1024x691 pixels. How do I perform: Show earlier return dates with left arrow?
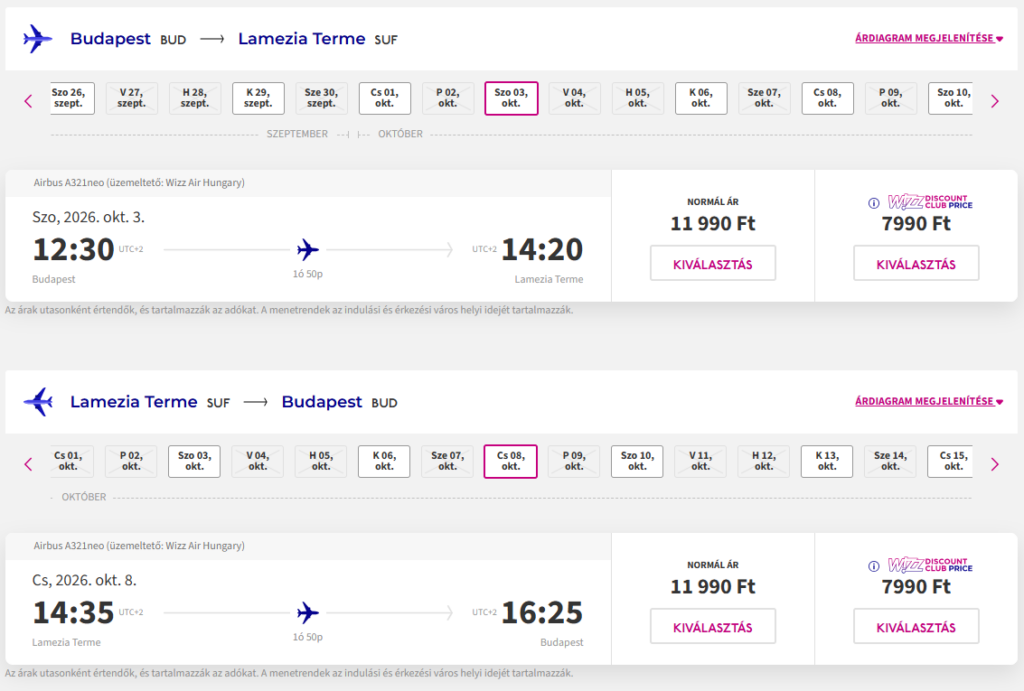28,463
